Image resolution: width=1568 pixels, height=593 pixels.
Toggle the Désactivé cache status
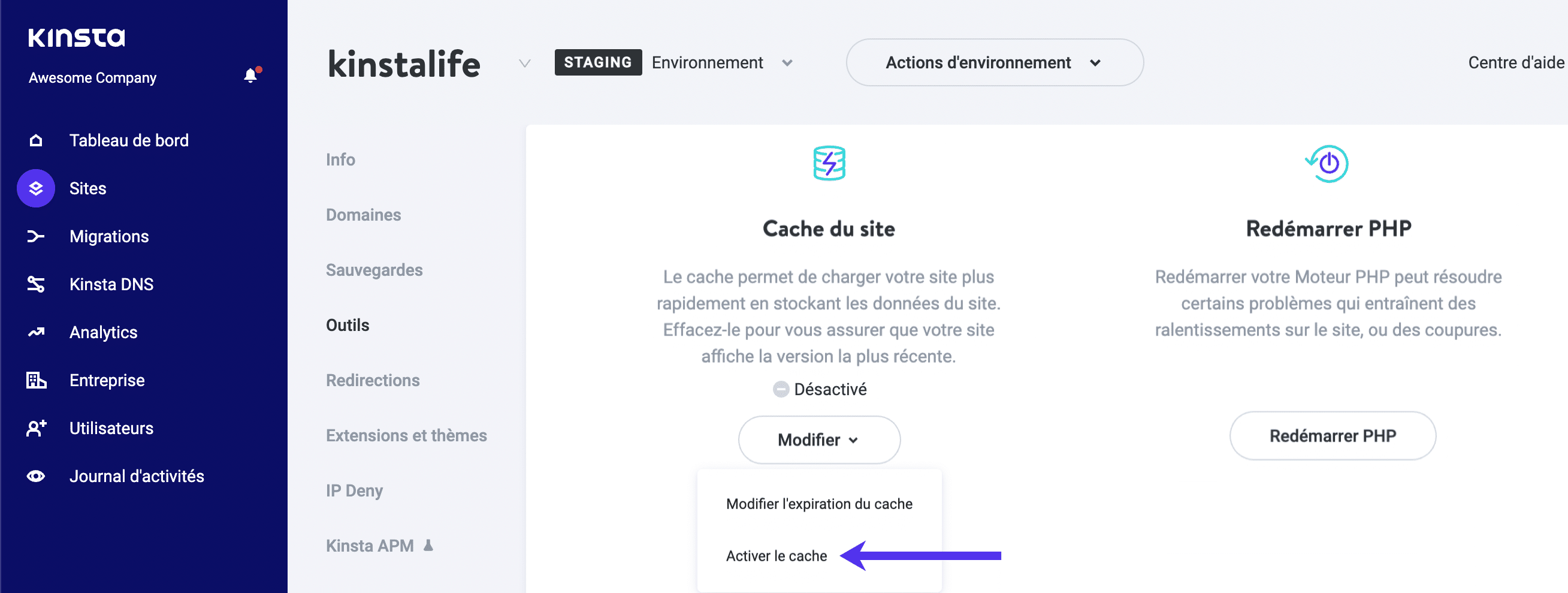pos(781,389)
